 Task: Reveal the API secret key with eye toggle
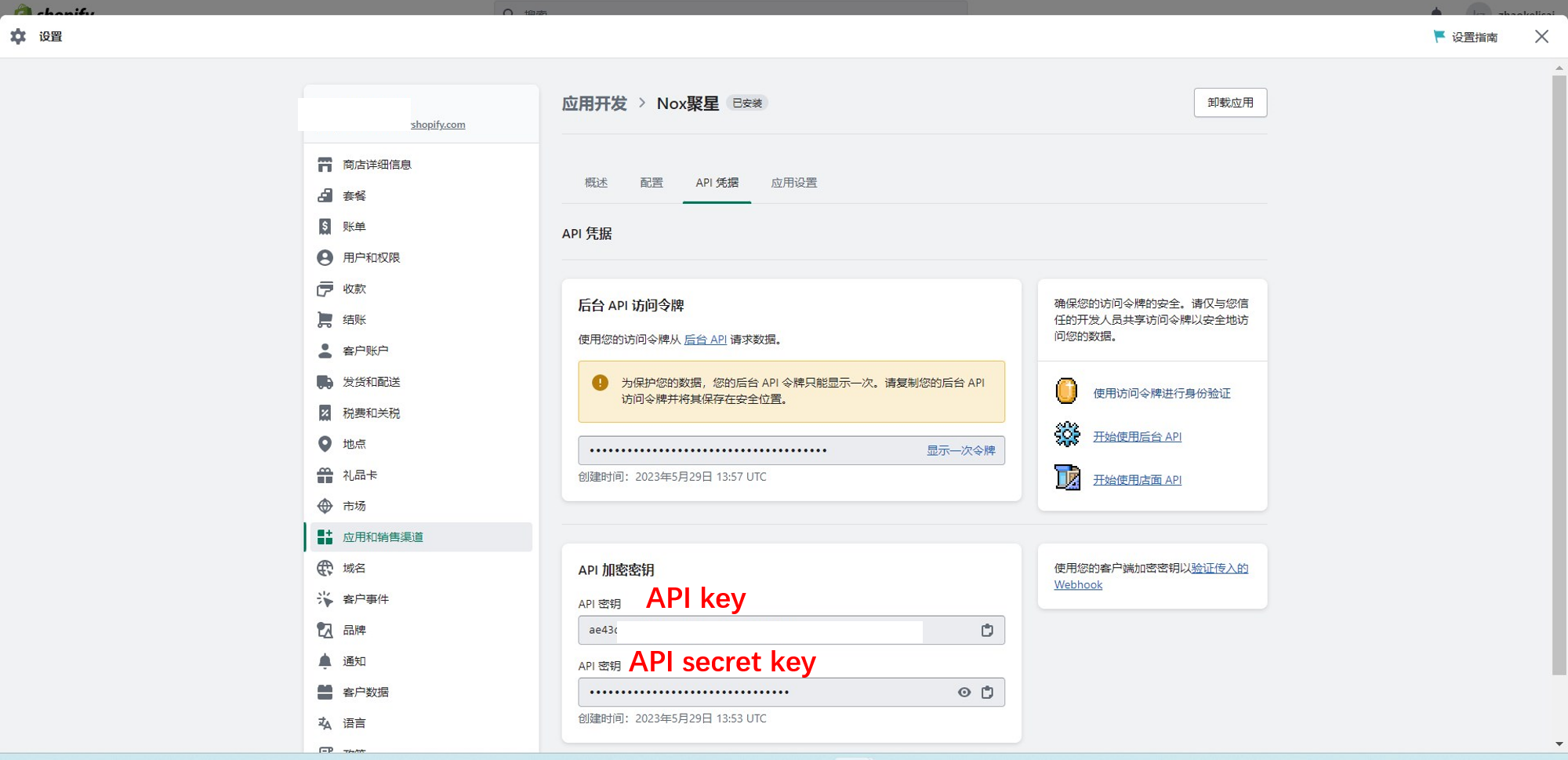[963, 692]
